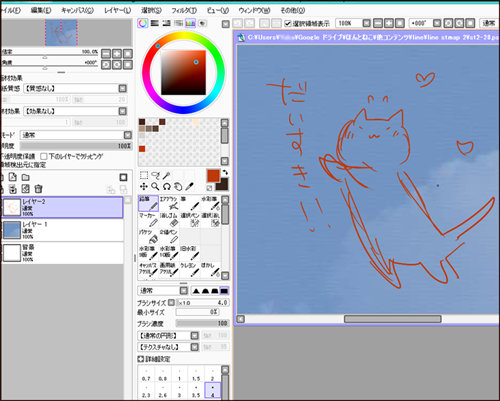Open the ウィンドウ Window menu
Screen dimensions: 500x401
pyautogui.click(x=254, y=10)
